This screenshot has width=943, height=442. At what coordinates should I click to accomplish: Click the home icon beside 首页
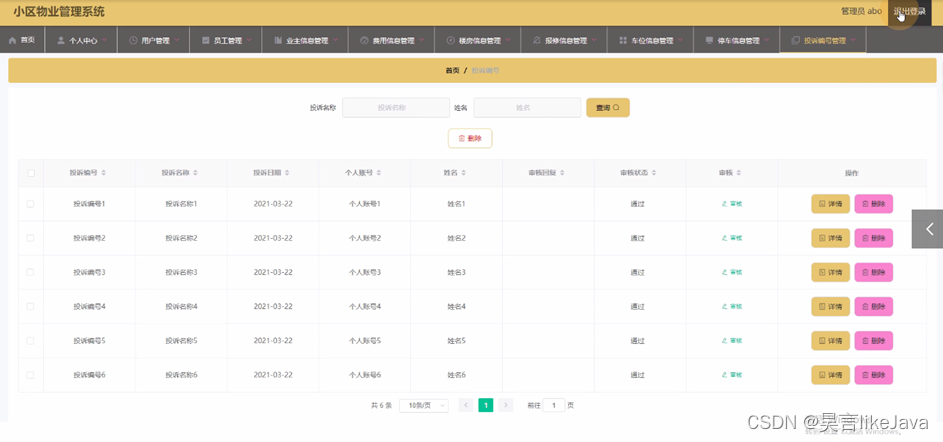point(12,40)
